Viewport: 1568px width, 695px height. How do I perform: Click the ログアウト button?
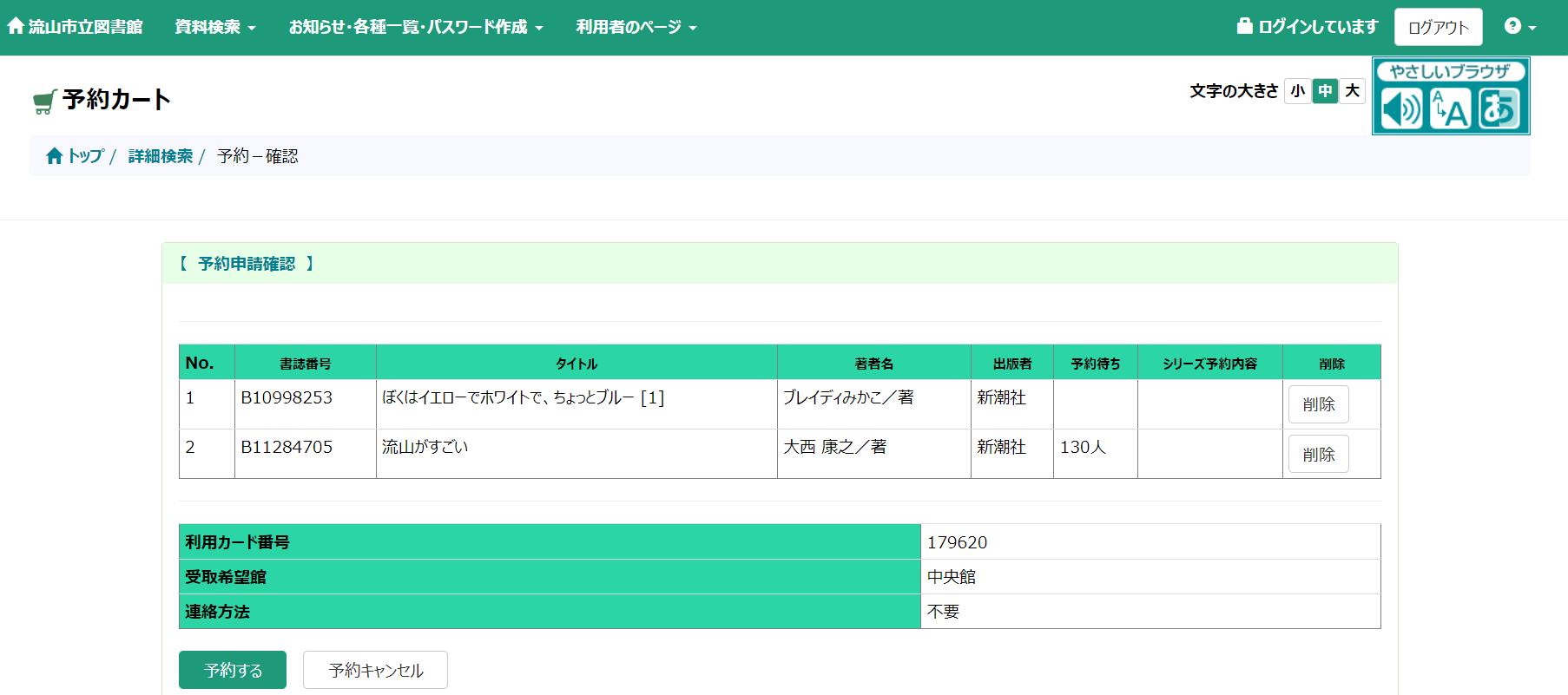pyautogui.click(x=1438, y=27)
